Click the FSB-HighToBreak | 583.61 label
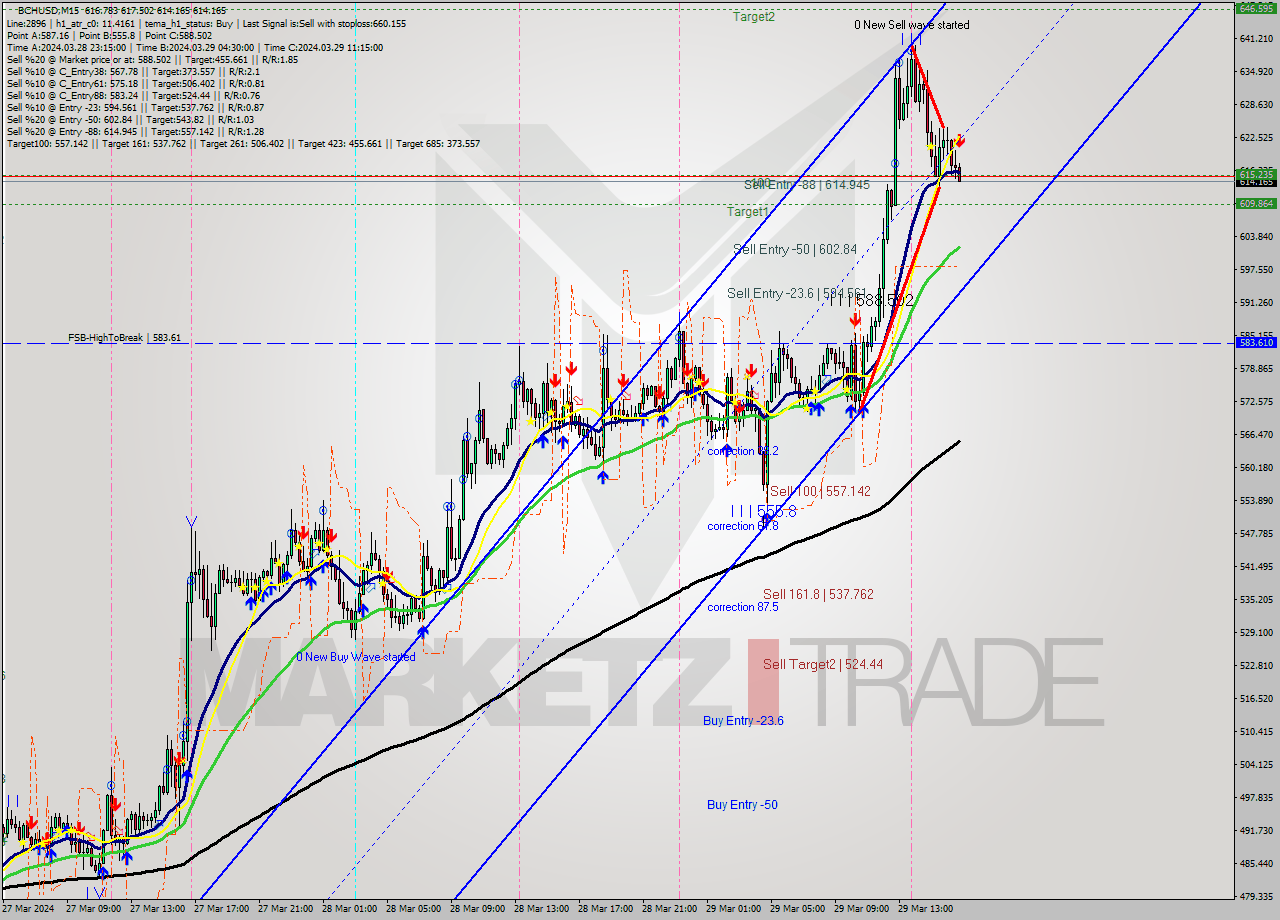This screenshot has width=1280, height=920. [125, 338]
